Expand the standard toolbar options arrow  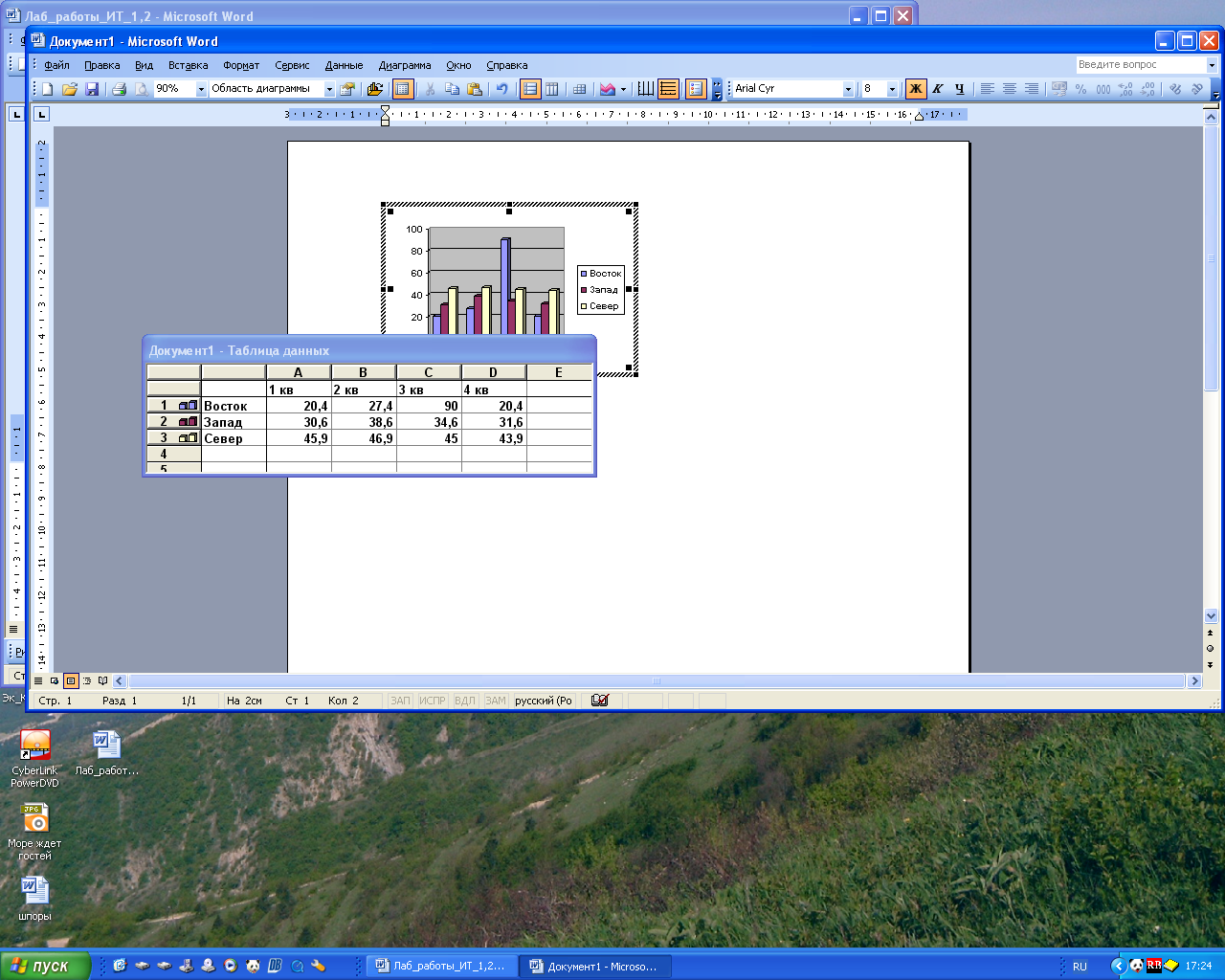pos(717,89)
